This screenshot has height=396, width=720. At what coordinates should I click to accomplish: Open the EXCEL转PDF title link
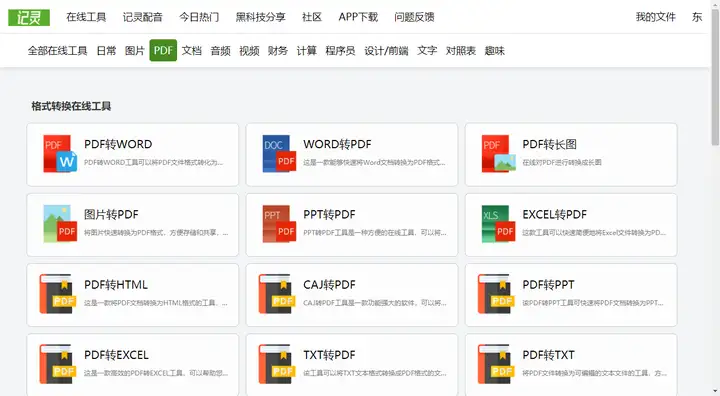(x=555, y=215)
